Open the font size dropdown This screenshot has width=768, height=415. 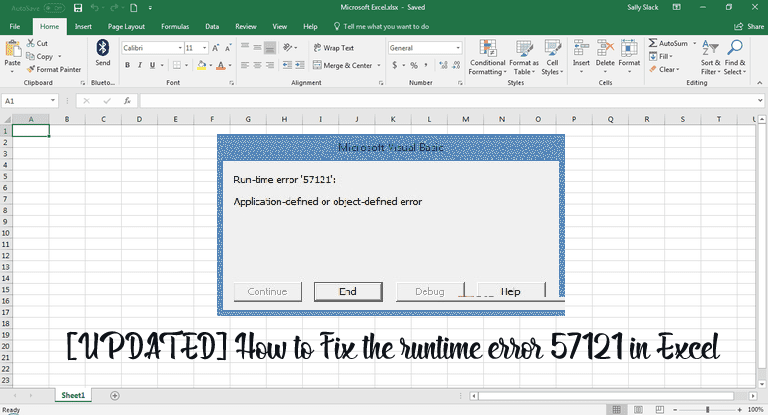tap(204, 48)
